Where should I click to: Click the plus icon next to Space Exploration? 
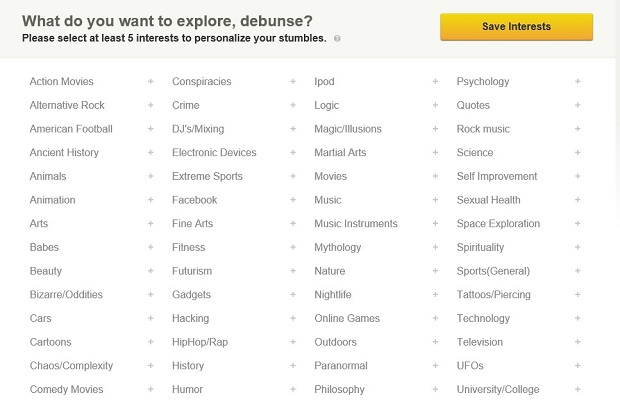(x=578, y=224)
